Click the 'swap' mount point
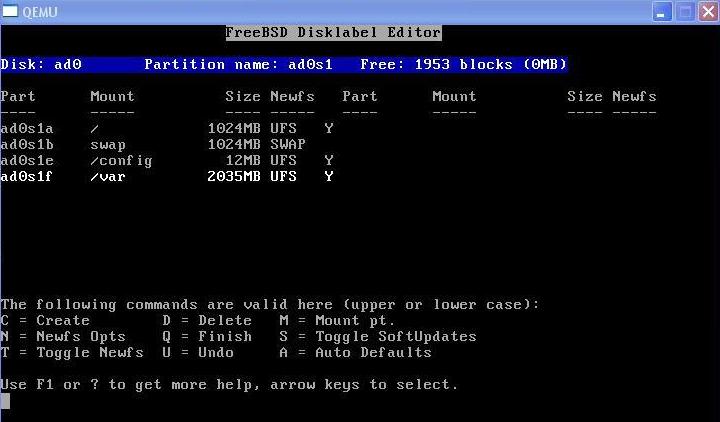The width and height of the screenshot is (720, 422). point(108,145)
